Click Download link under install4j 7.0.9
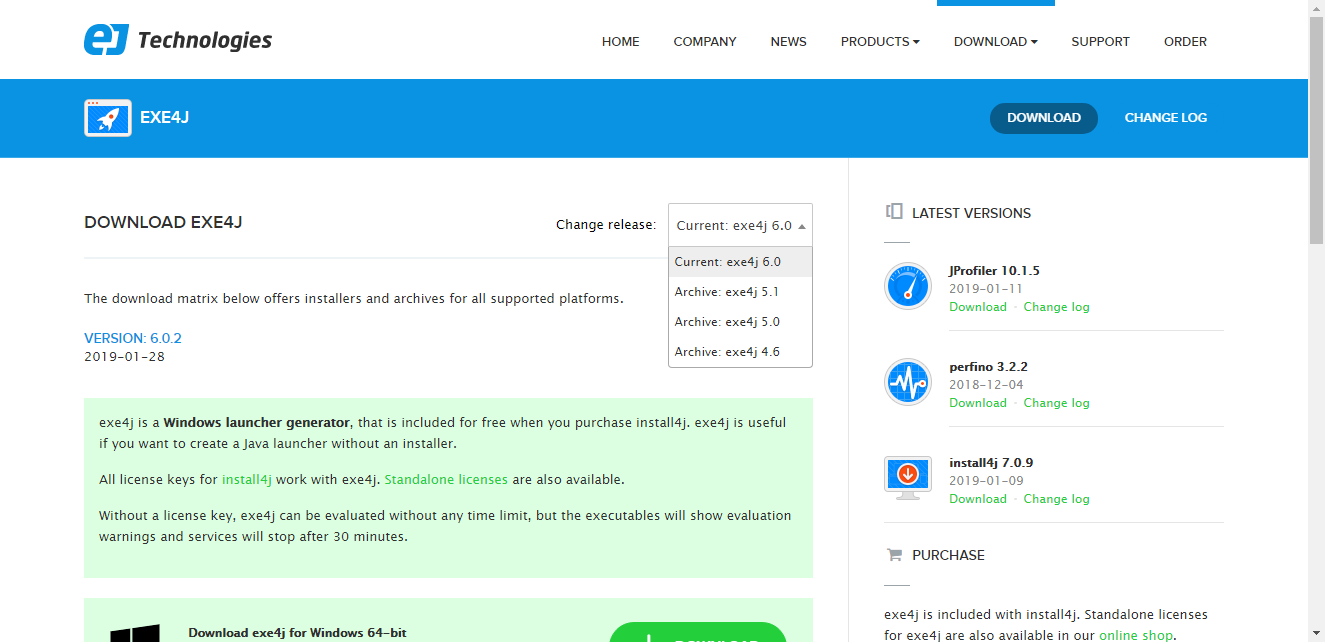The image size is (1325, 642). coord(978,499)
